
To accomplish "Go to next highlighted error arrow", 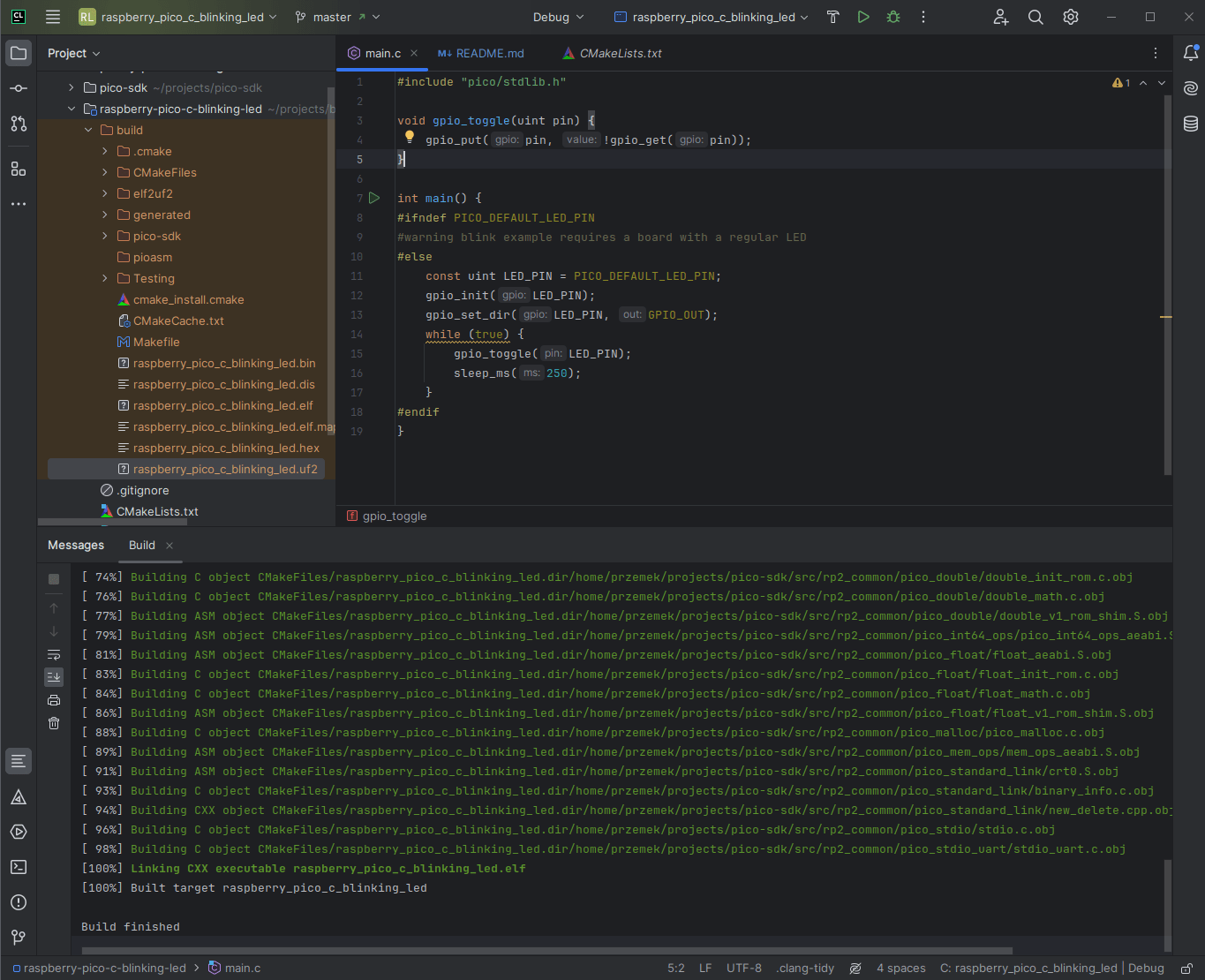I will 1162,82.
